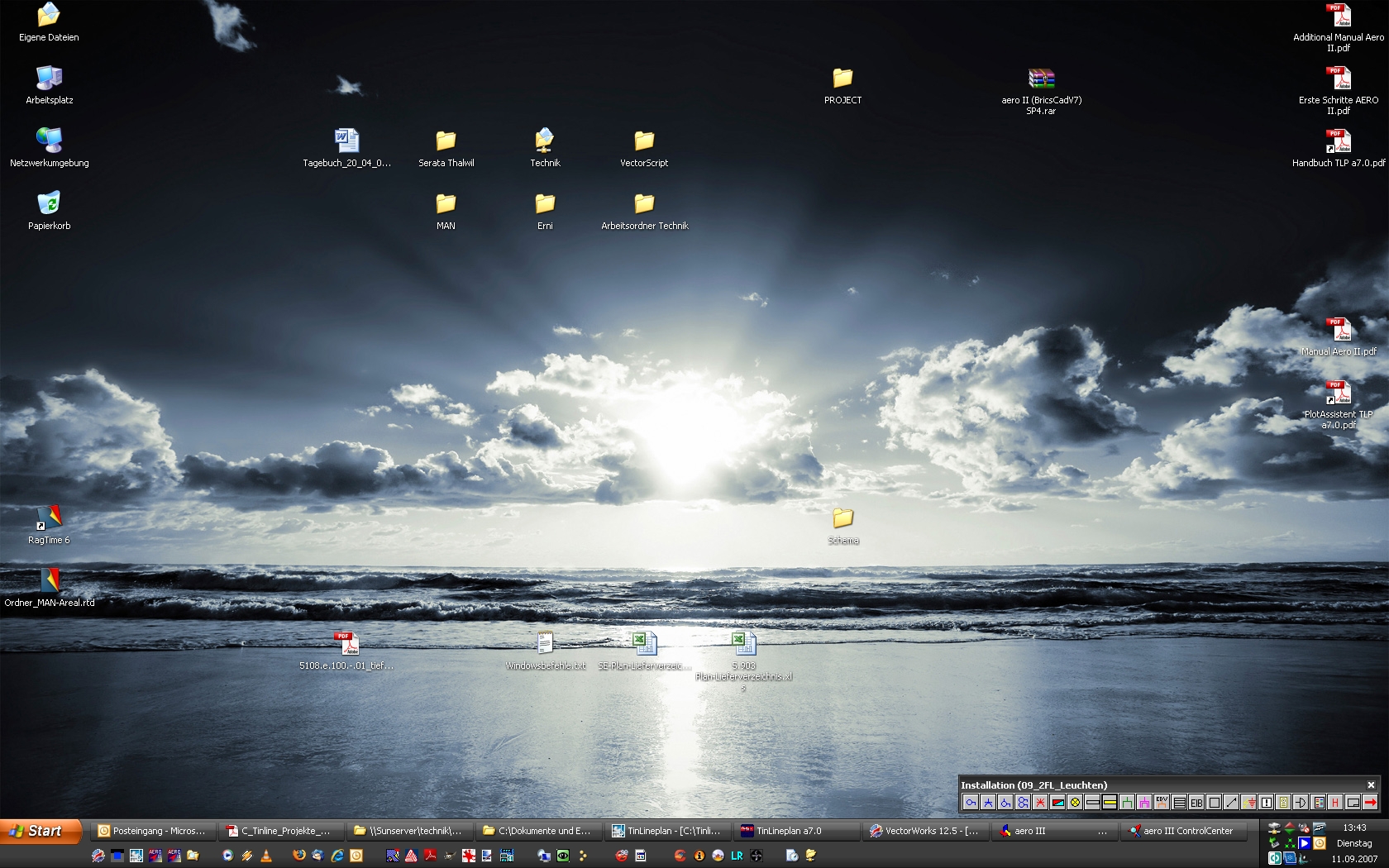Click the LR icon in quick launch

(737, 856)
